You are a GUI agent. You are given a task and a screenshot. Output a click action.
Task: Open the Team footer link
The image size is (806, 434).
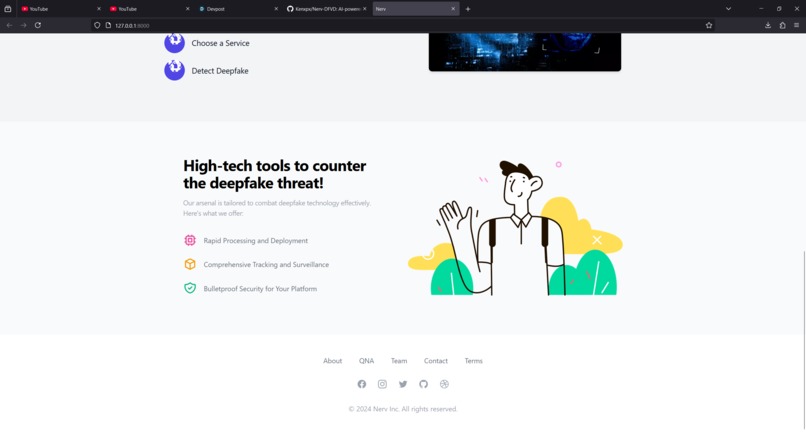tap(399, 361)
